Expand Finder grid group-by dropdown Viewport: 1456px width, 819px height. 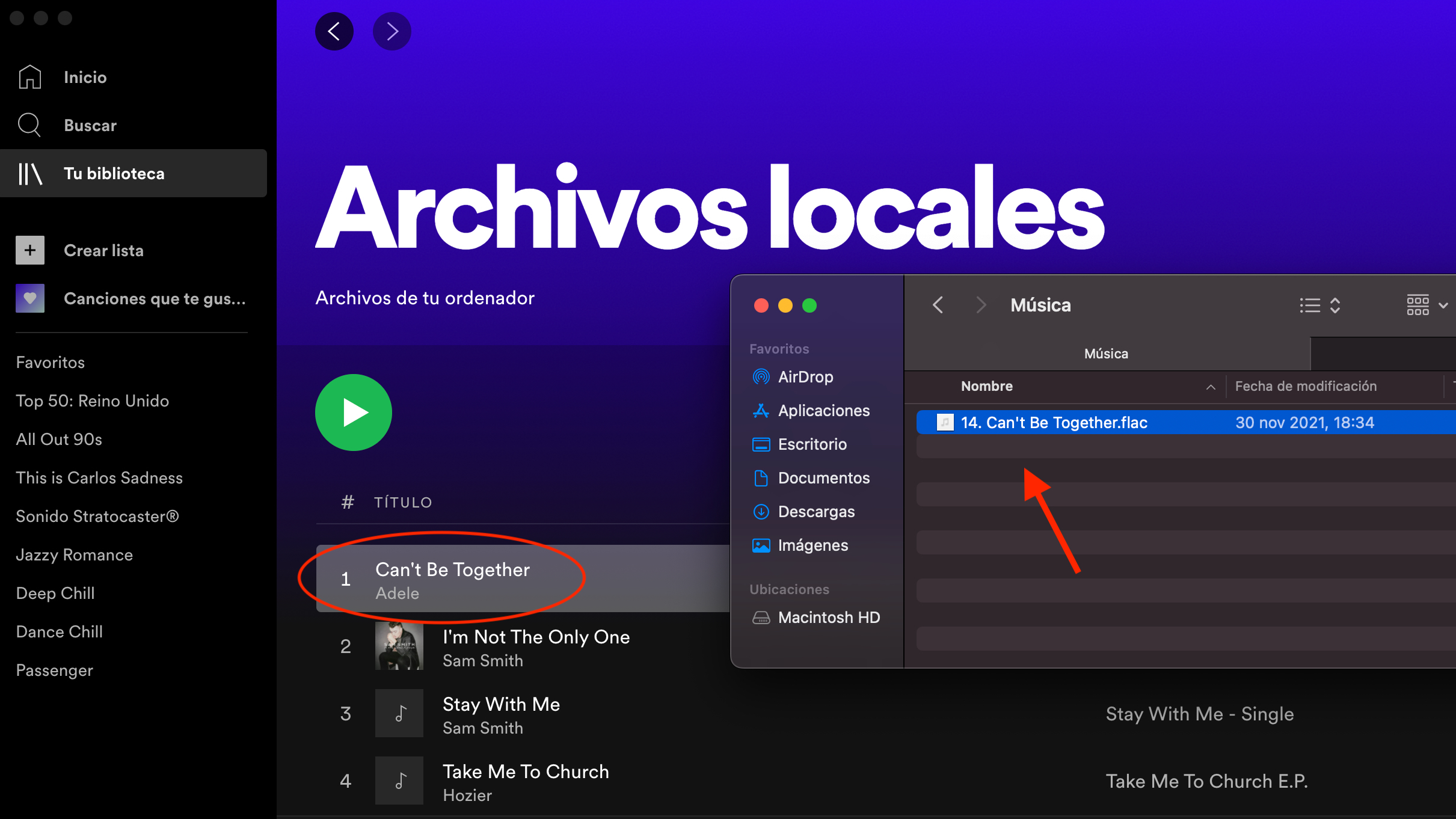(x=1427, y=305)
